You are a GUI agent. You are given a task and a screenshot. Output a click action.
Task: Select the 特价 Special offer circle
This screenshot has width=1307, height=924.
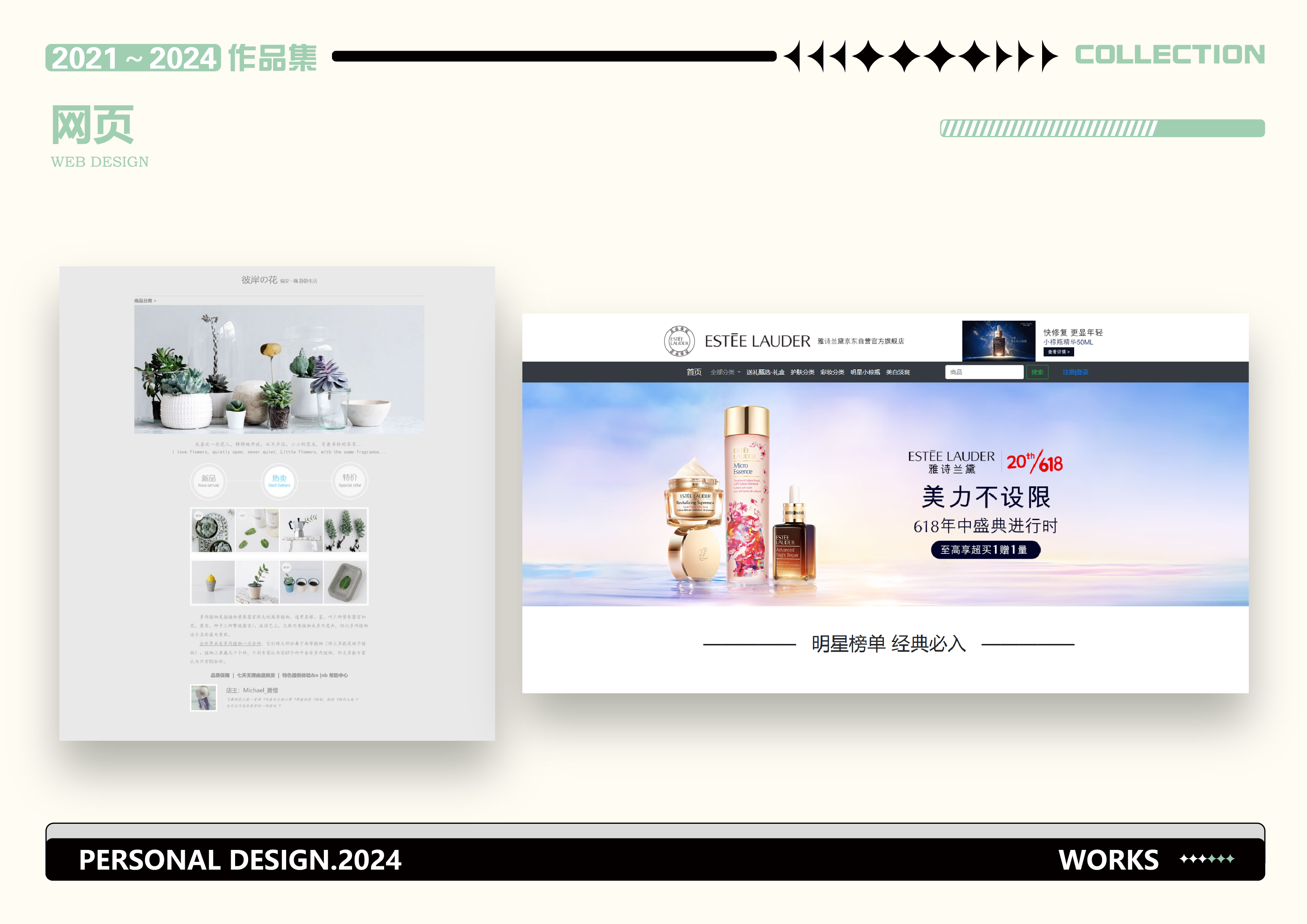pyautogui.click(x=349, y=481)
